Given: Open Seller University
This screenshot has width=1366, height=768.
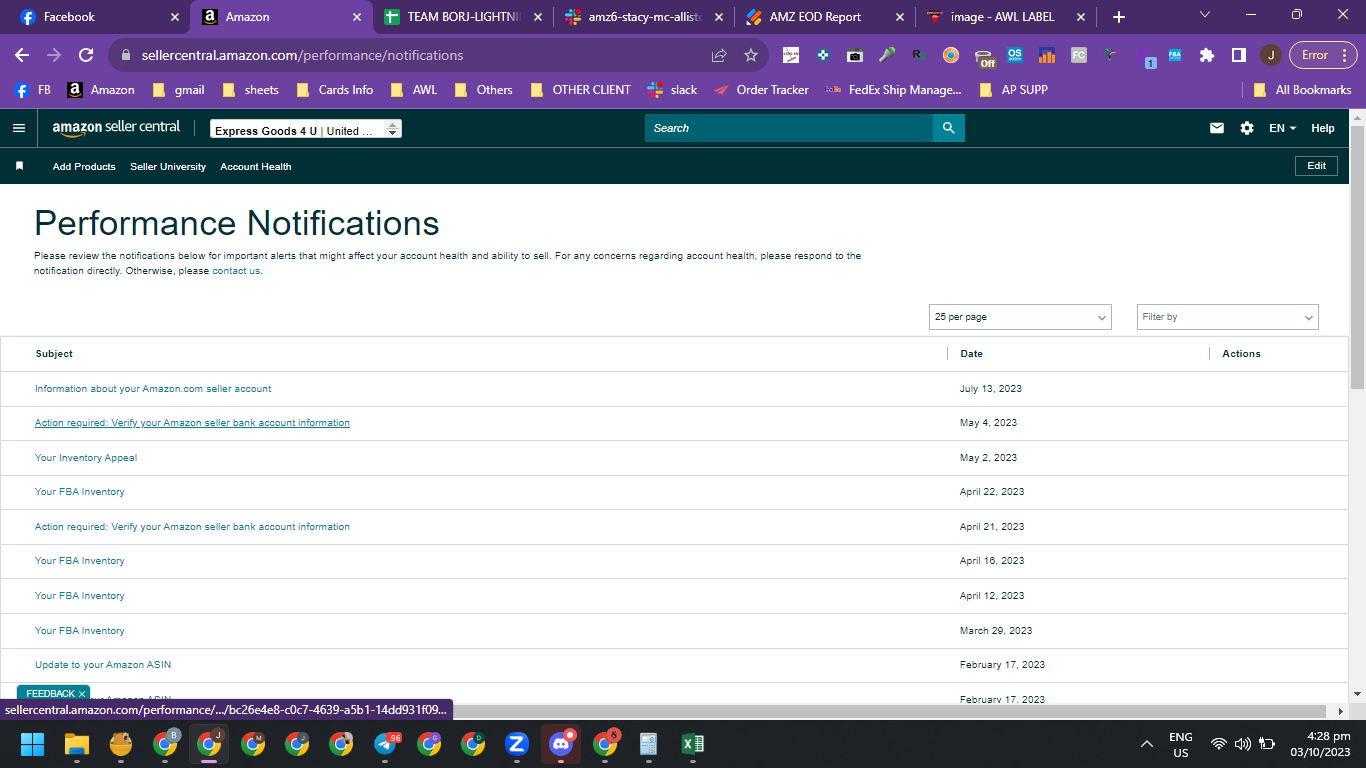Looking at the screenshot, I should point(168,167).
